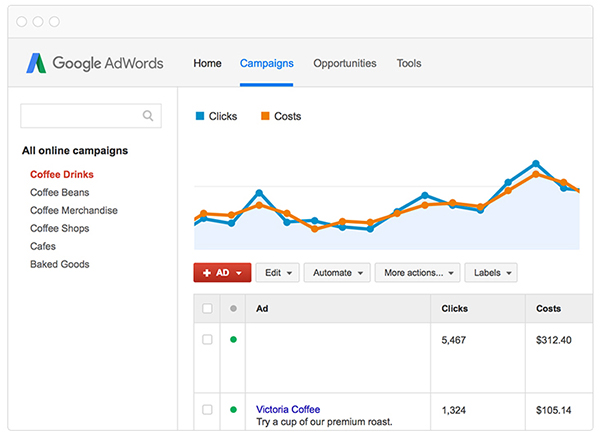The width and height of the screenshot is (600, 439).
Task: Click the orange Costs legend square
Action: pos(265,116)
